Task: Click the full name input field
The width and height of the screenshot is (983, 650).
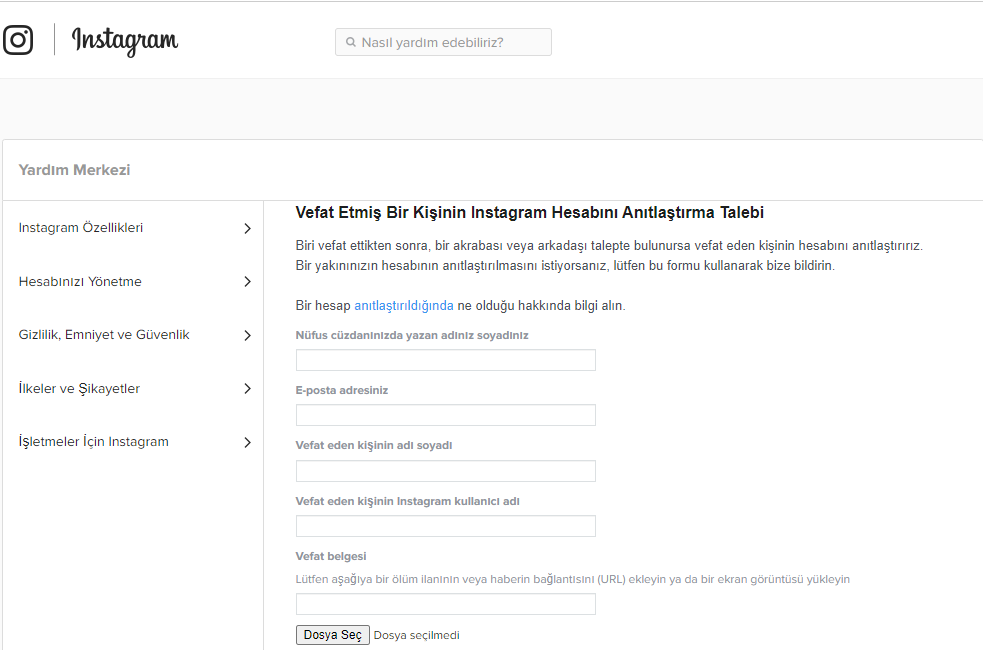Action: [x=445, y=360]
